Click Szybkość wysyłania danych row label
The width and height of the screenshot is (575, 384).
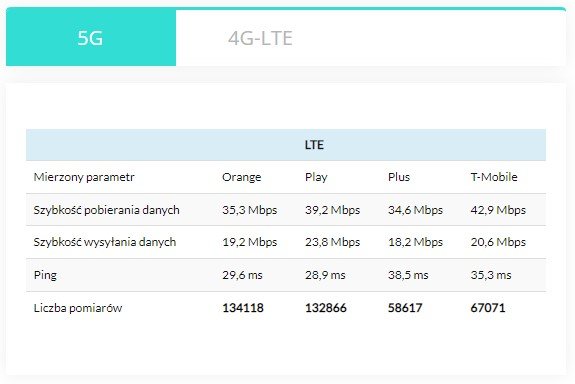(x=105, y=242)
